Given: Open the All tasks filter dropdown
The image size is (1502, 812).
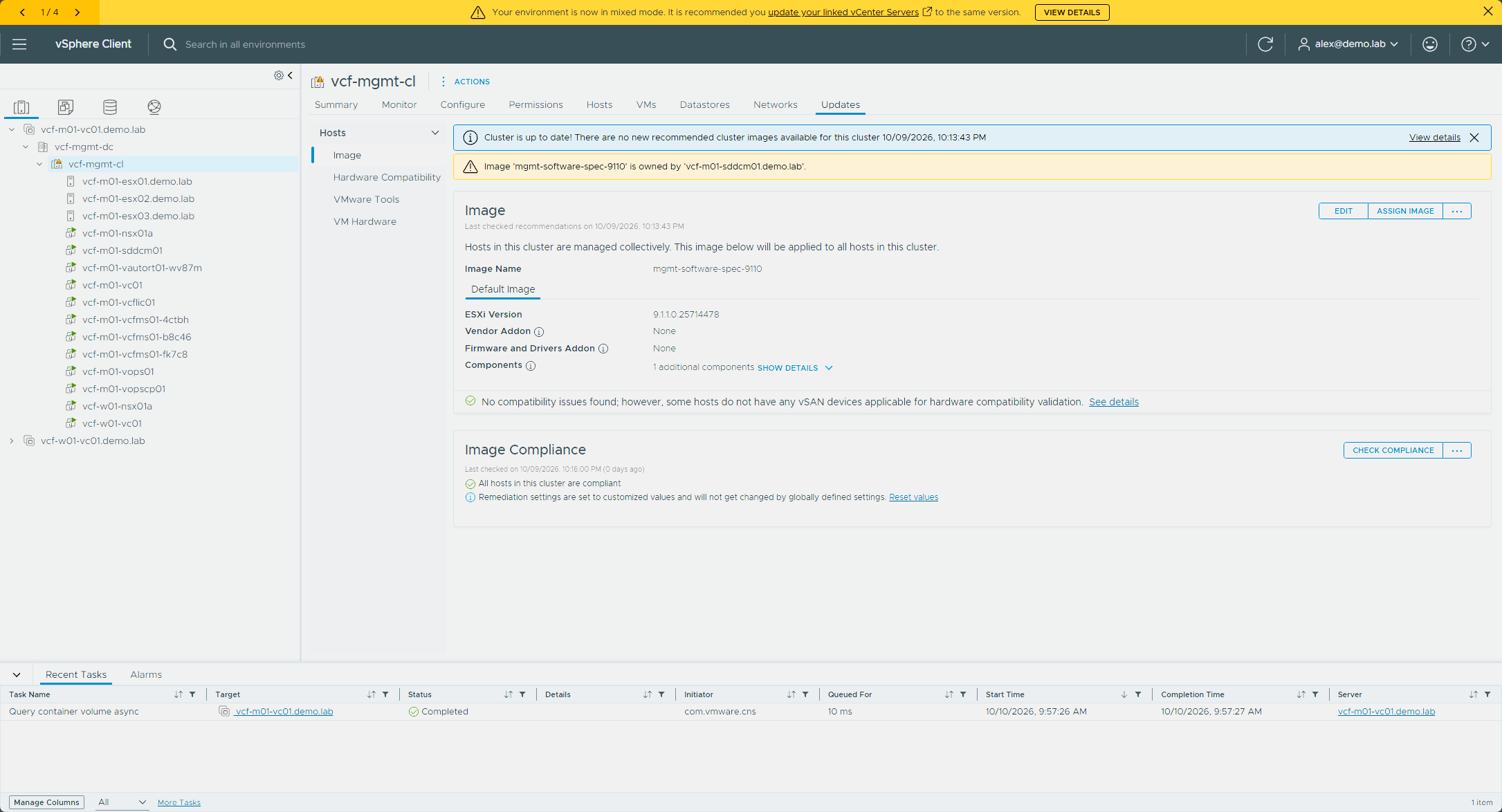Looking at the screenshot, I should tap(122, 802).
